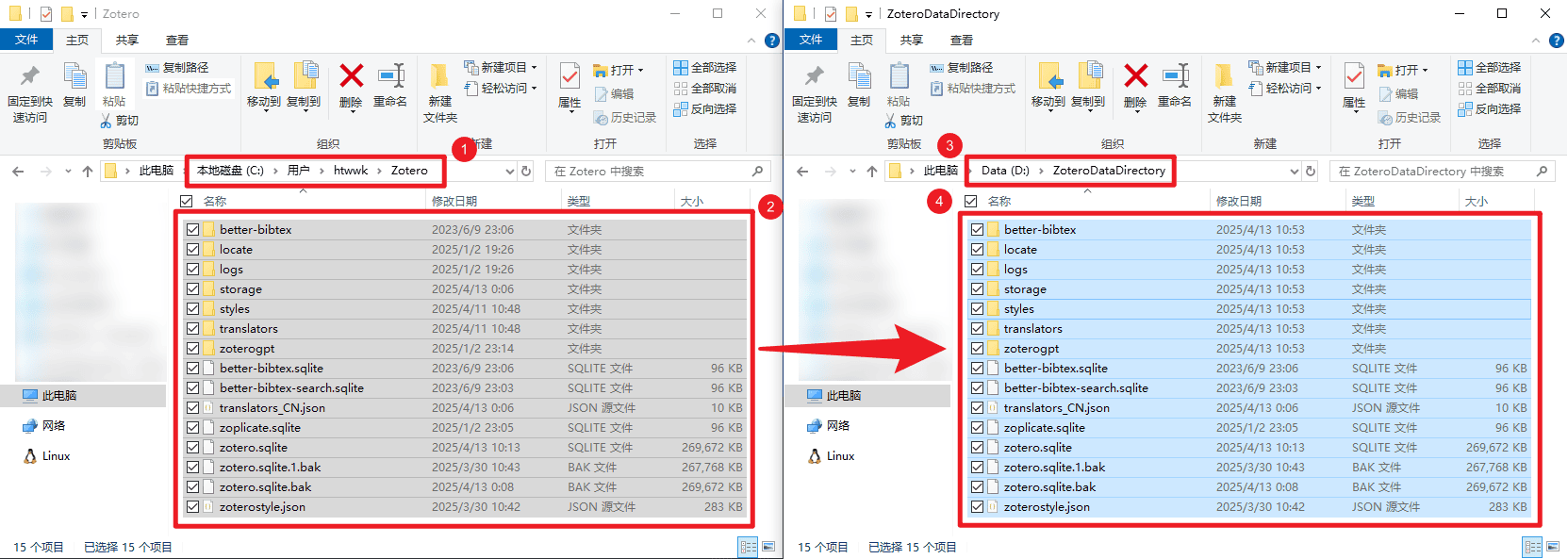Switch to the Share tab in right window

[911, 41]
